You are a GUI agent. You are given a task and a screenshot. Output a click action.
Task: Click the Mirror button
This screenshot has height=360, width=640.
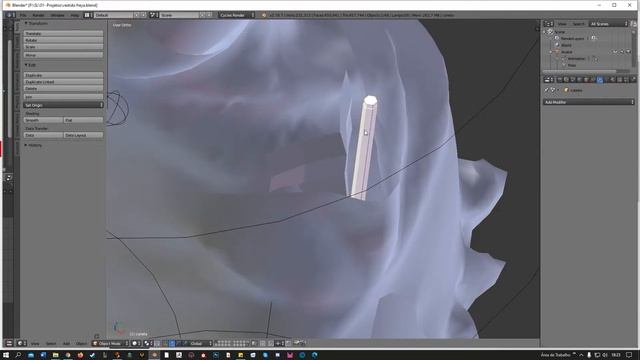pos(63,55)
